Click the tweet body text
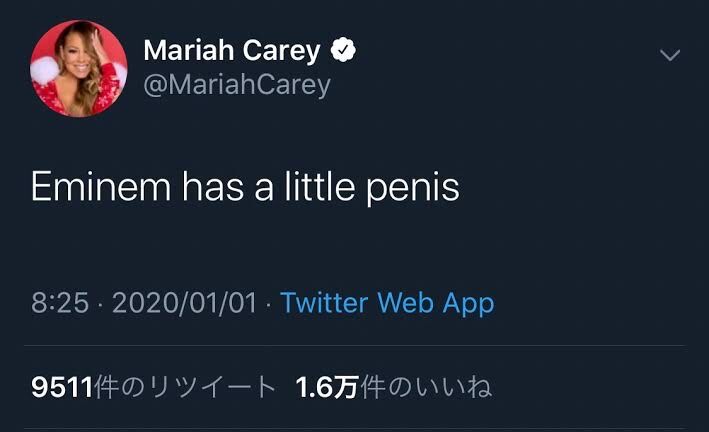The image size is (709, 432). (246, 187)
